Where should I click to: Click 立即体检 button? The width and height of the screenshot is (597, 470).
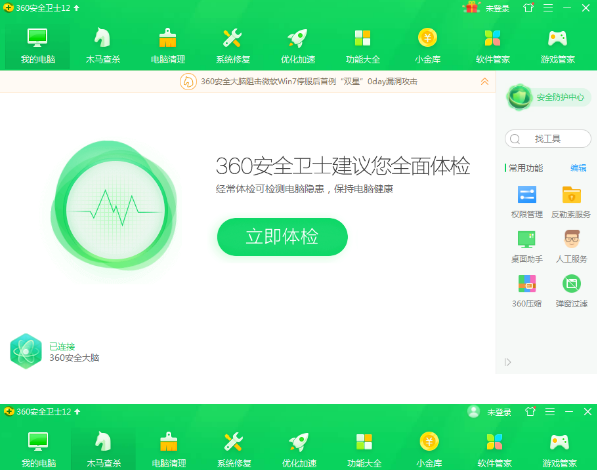click(x=282, y=237)
